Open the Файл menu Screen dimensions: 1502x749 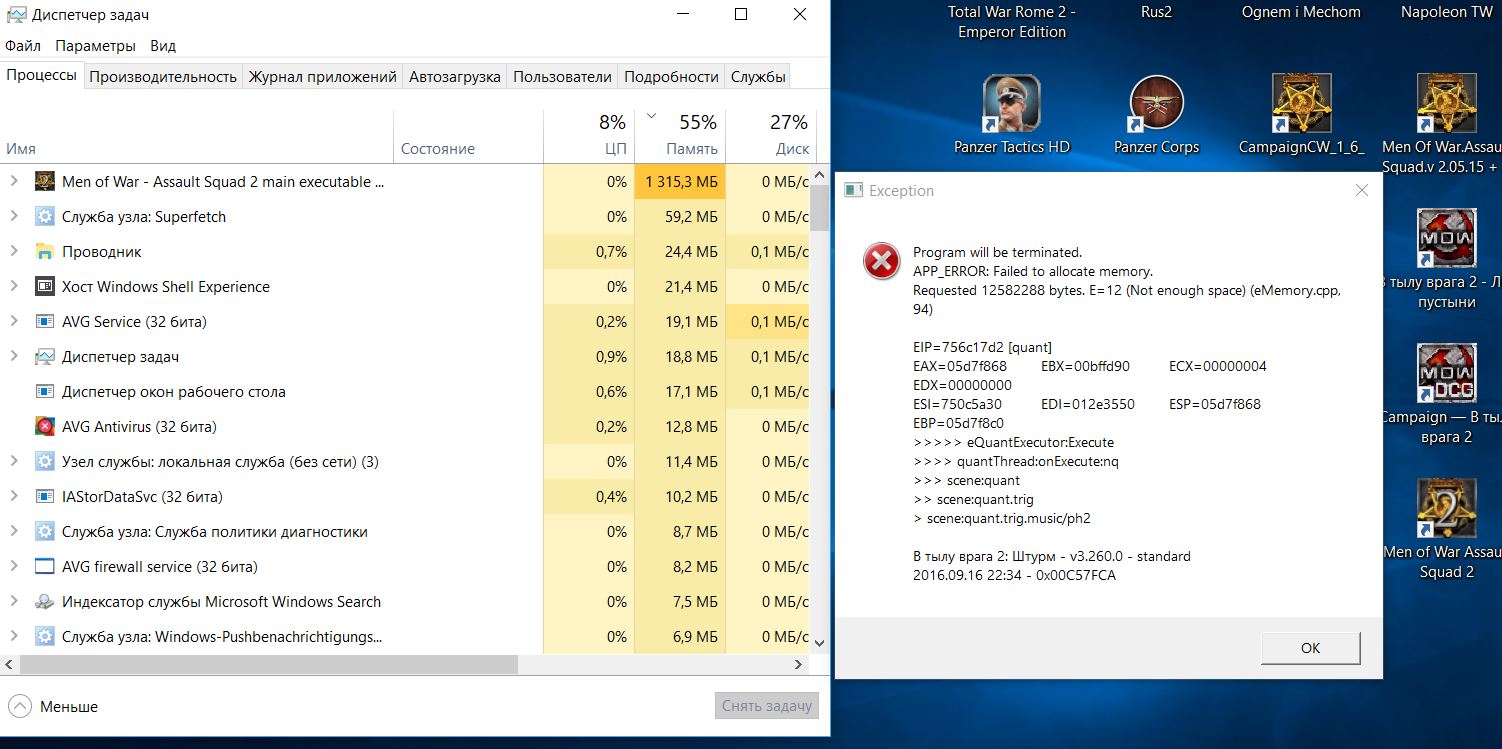(23, 46)
